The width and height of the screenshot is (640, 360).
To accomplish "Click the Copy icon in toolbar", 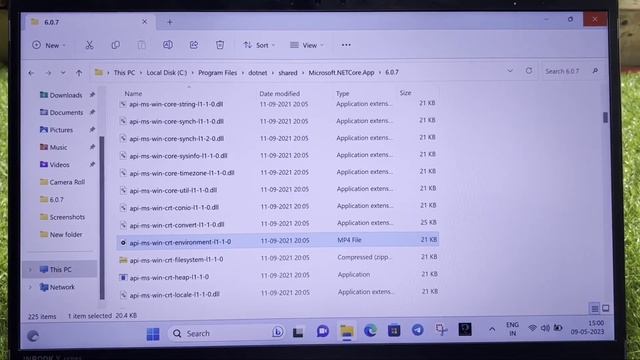I will pos(116,45).
